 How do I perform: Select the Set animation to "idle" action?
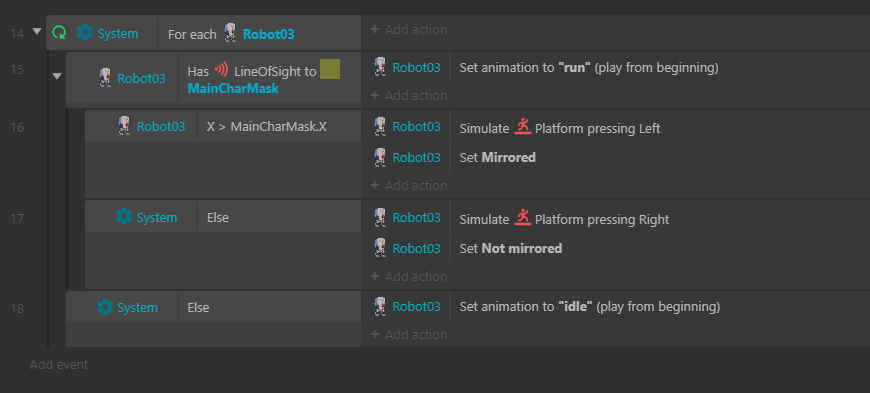pyautogui.click(x=590, y=306)
